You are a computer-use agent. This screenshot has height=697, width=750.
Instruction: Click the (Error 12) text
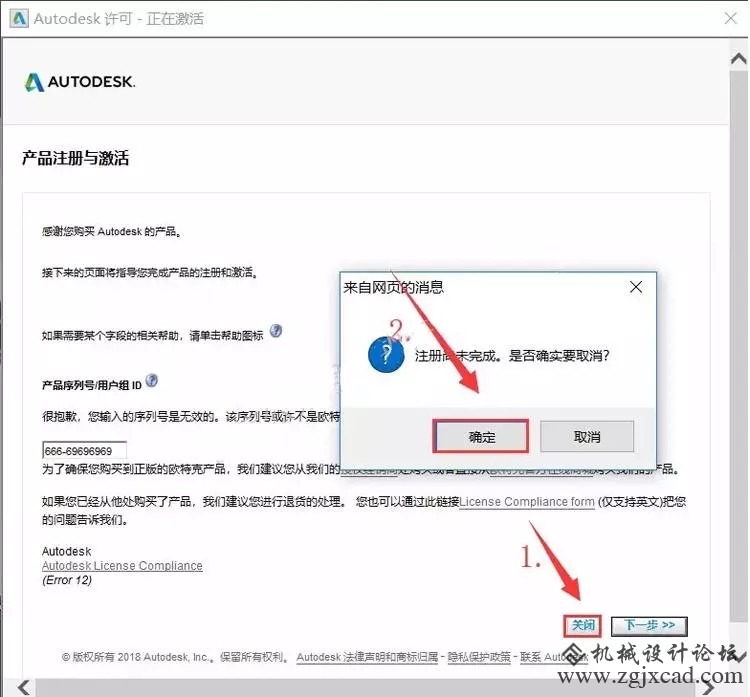click(67, 580)
